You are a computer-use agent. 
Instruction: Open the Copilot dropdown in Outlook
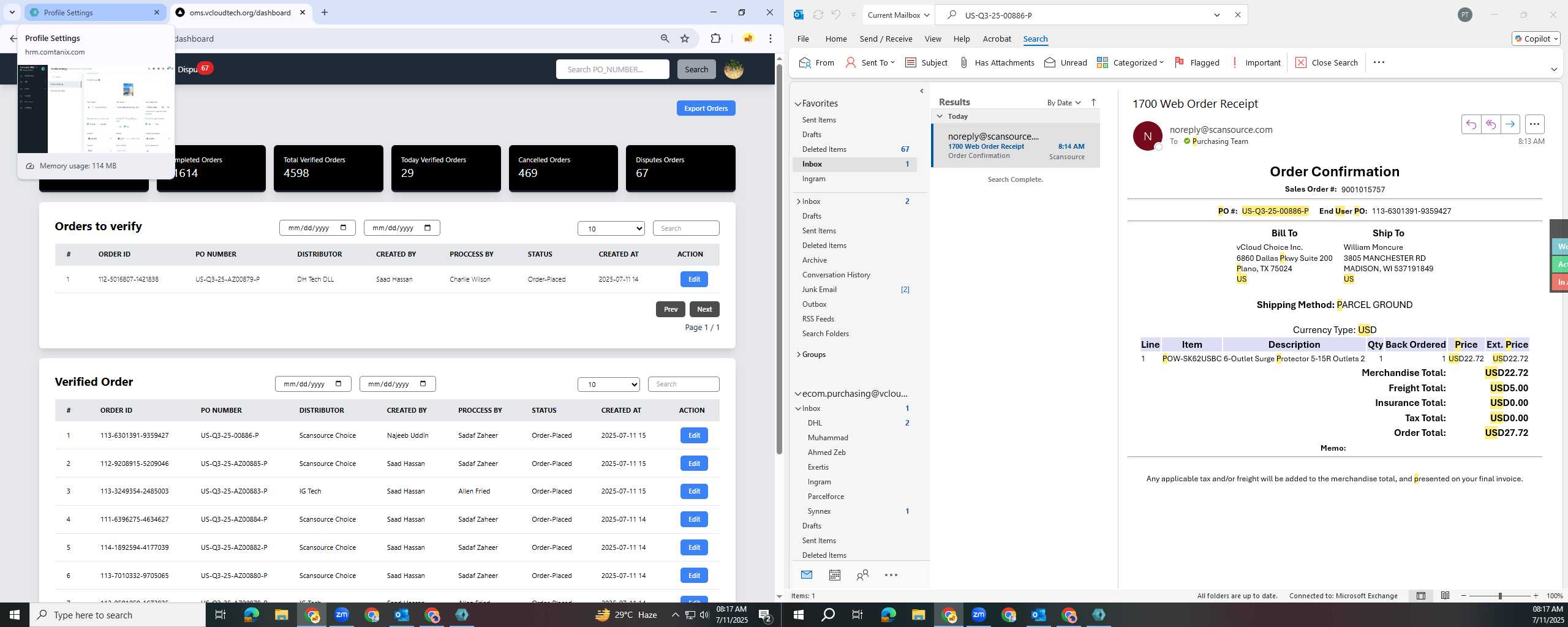[x=1536, y=39]
